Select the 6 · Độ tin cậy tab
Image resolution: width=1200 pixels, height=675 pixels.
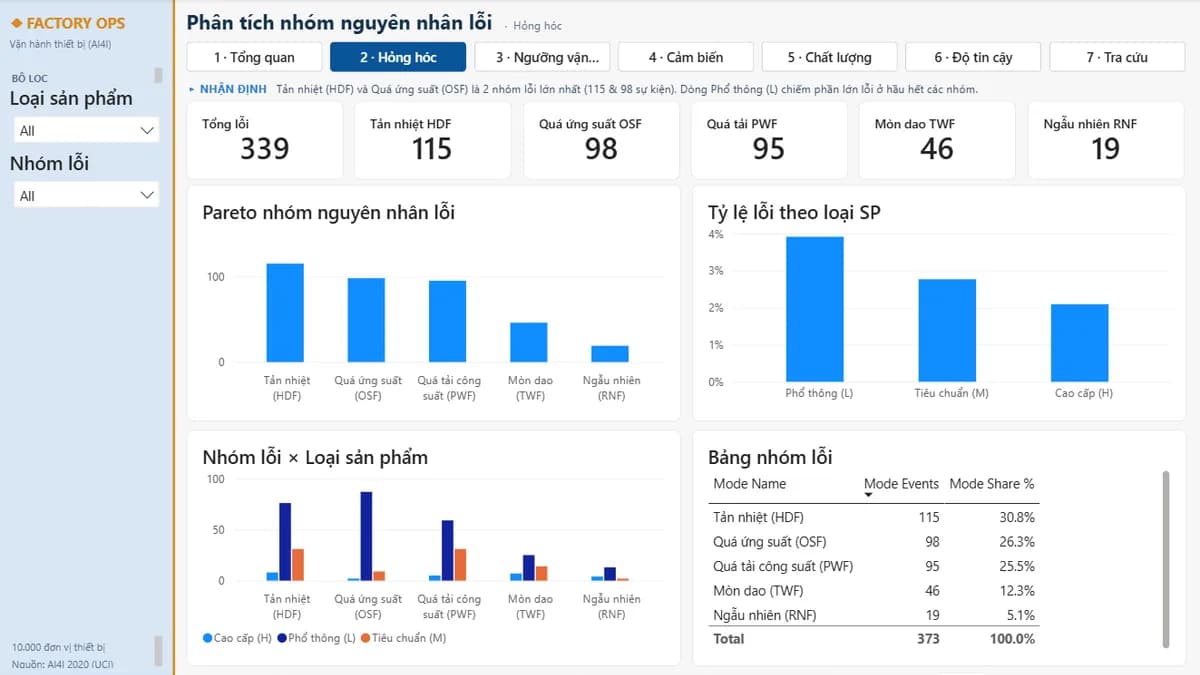[973, 57]
